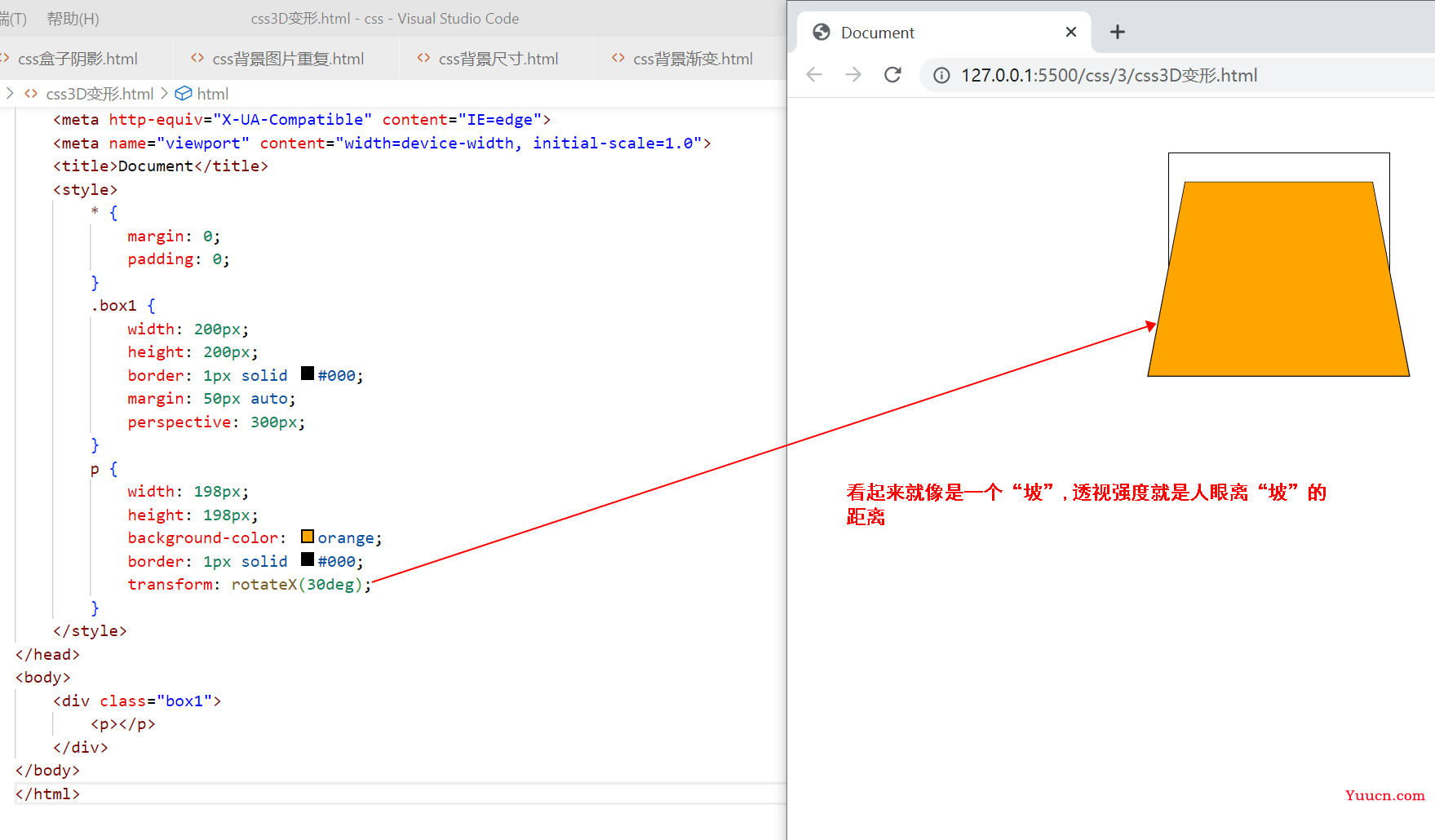Click '</html>' closing line
The width and height of the screenshot is (1435, 840).
click(x=48, y=794)
